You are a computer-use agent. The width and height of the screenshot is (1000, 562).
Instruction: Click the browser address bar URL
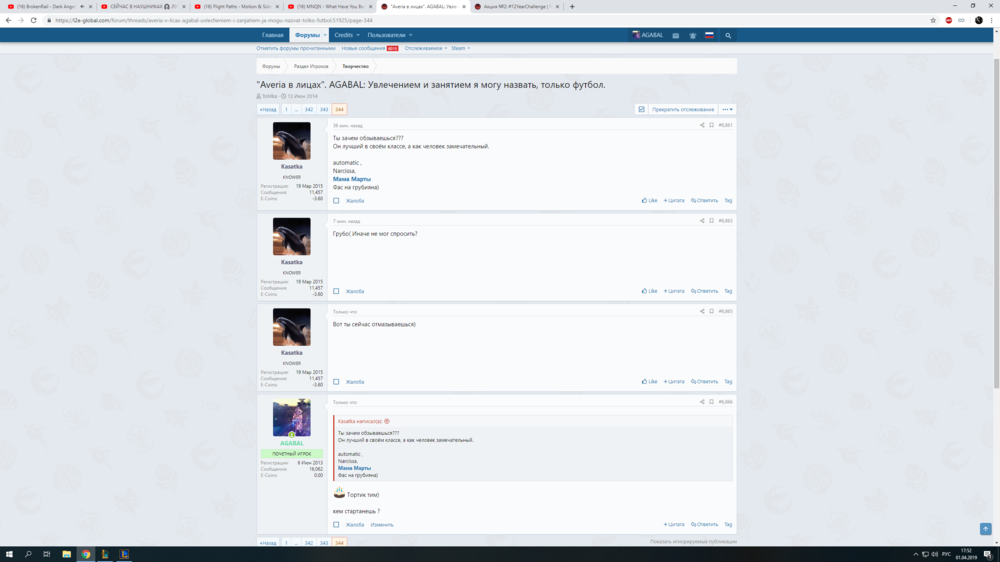coord(300,20)
